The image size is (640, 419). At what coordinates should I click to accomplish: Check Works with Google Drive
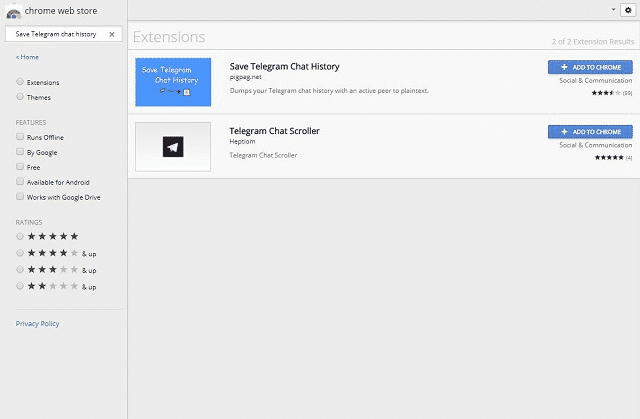pyautogui.click(x=20, y=197)
